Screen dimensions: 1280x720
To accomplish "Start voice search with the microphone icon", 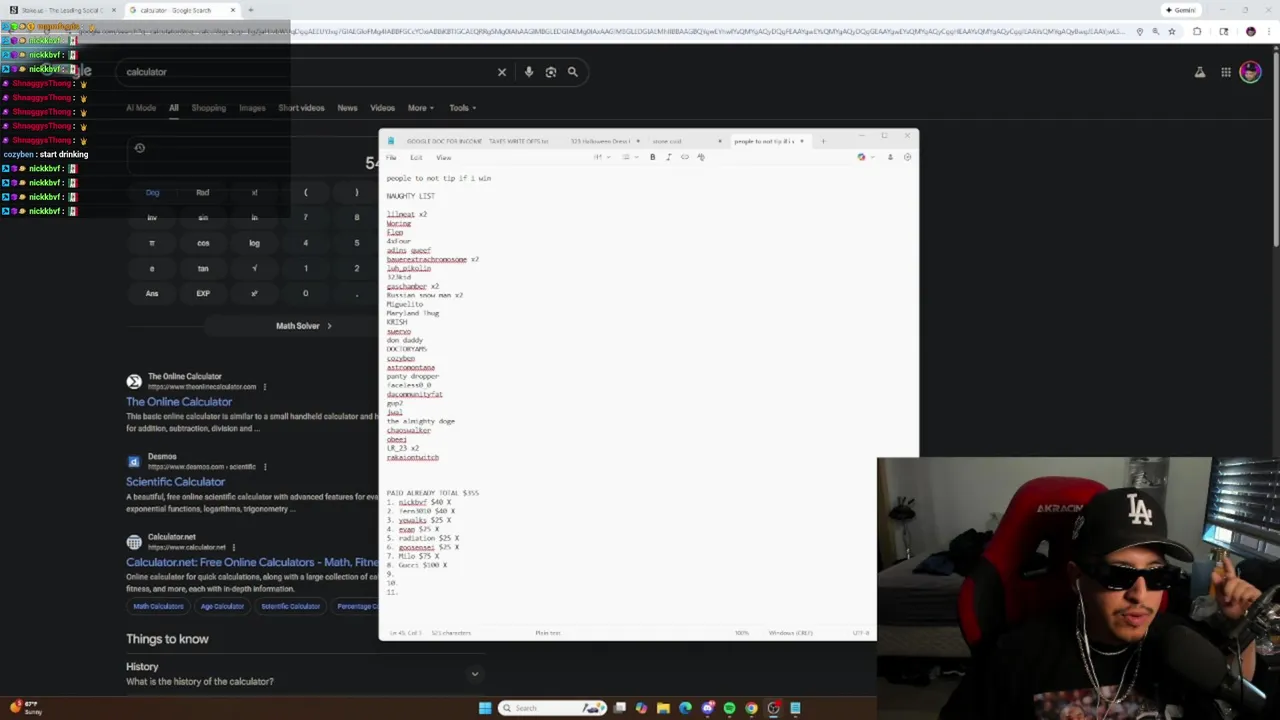I will click(529, 72).
